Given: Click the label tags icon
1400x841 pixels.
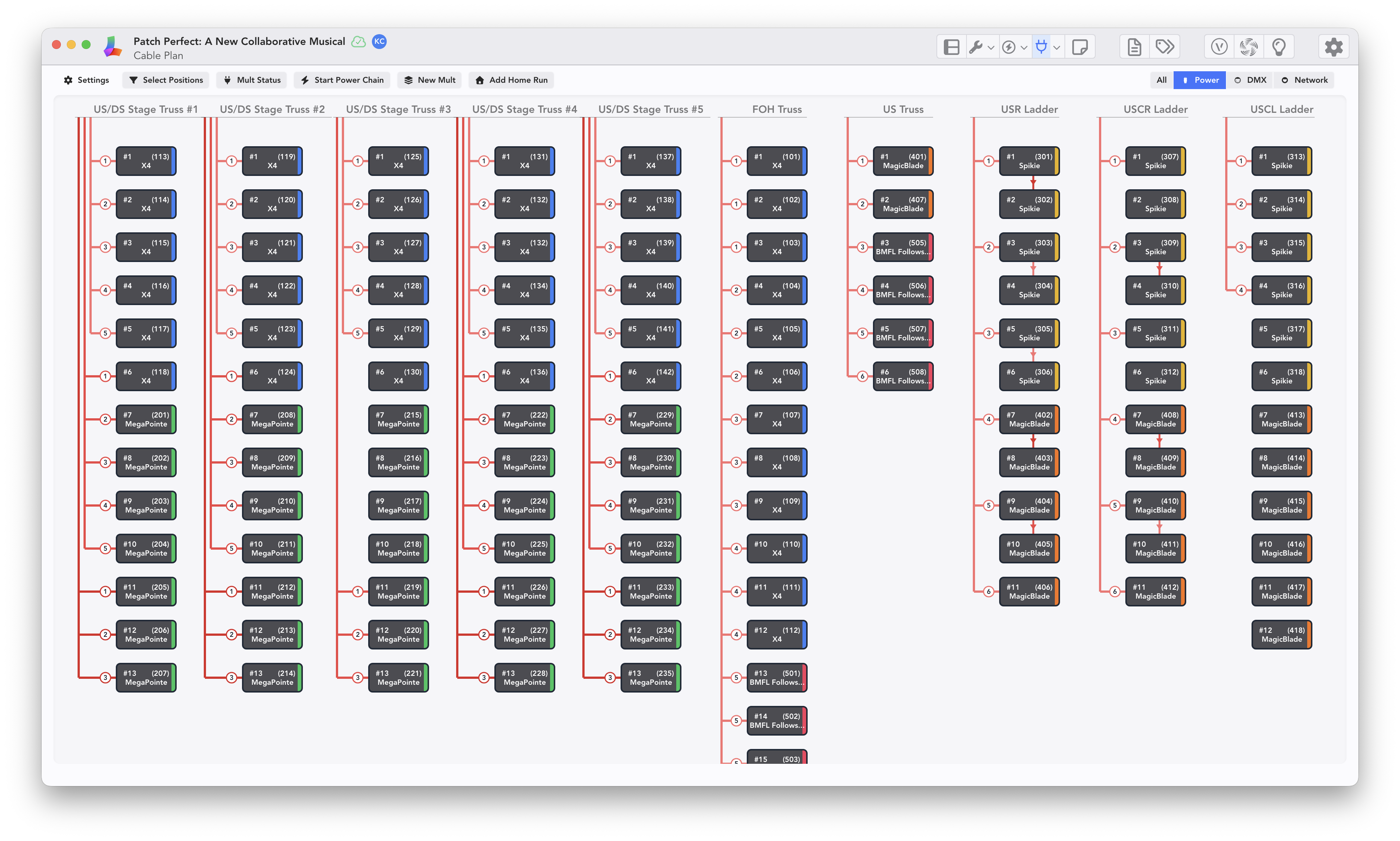Looking at the screenshot, I should [x=1165, y=46].
